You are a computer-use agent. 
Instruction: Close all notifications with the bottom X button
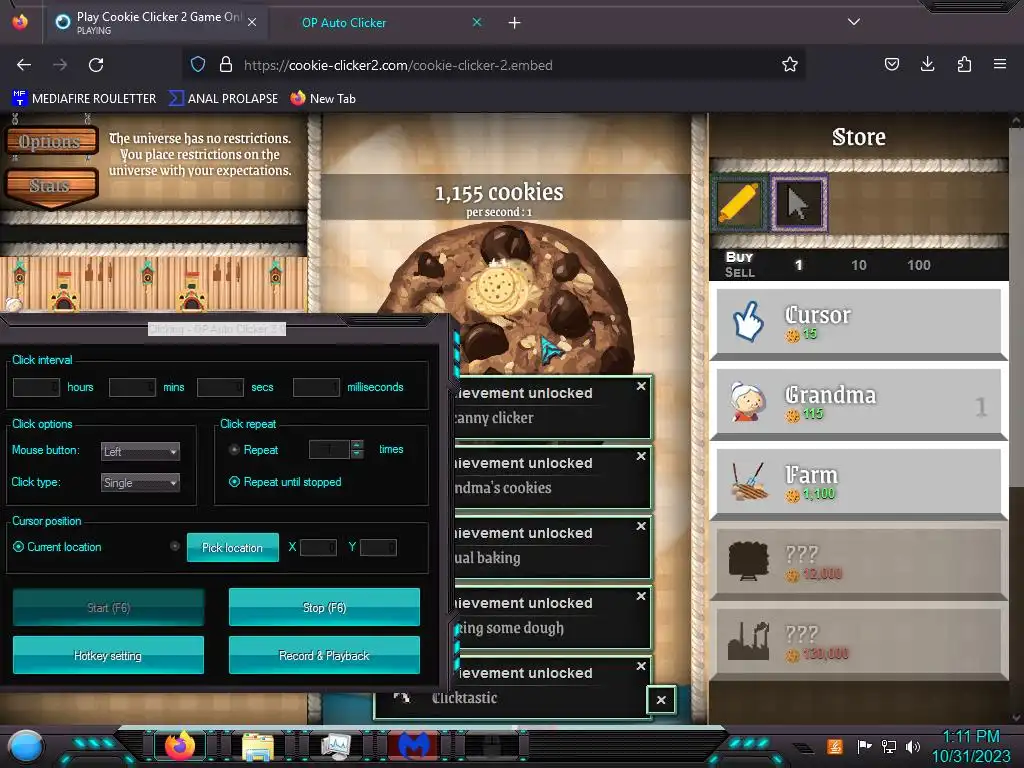pos(661,700)
